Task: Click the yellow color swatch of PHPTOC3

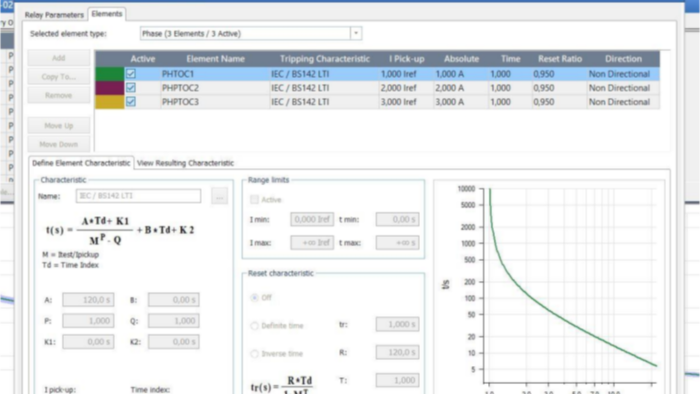Action: [x=109, y=102]
